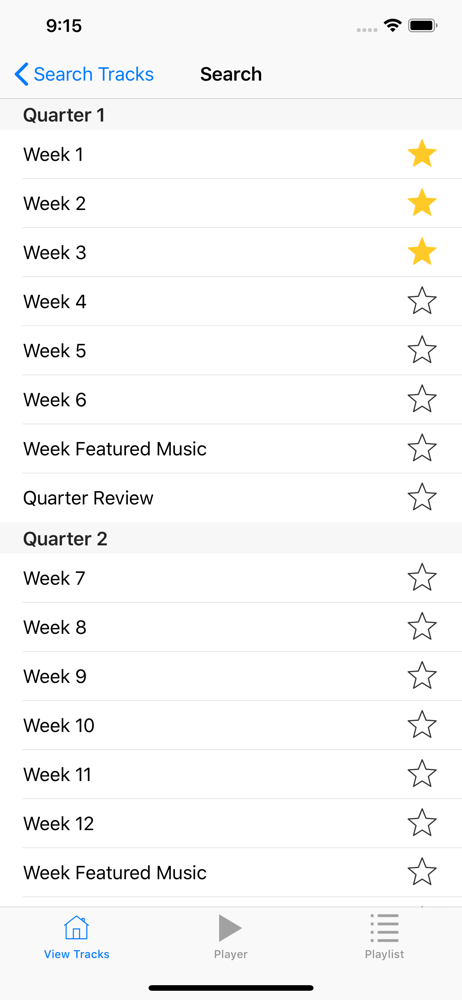Go back to Search Tracks
This screenshot has height=1000, width=462.
(x=84, y=74)
